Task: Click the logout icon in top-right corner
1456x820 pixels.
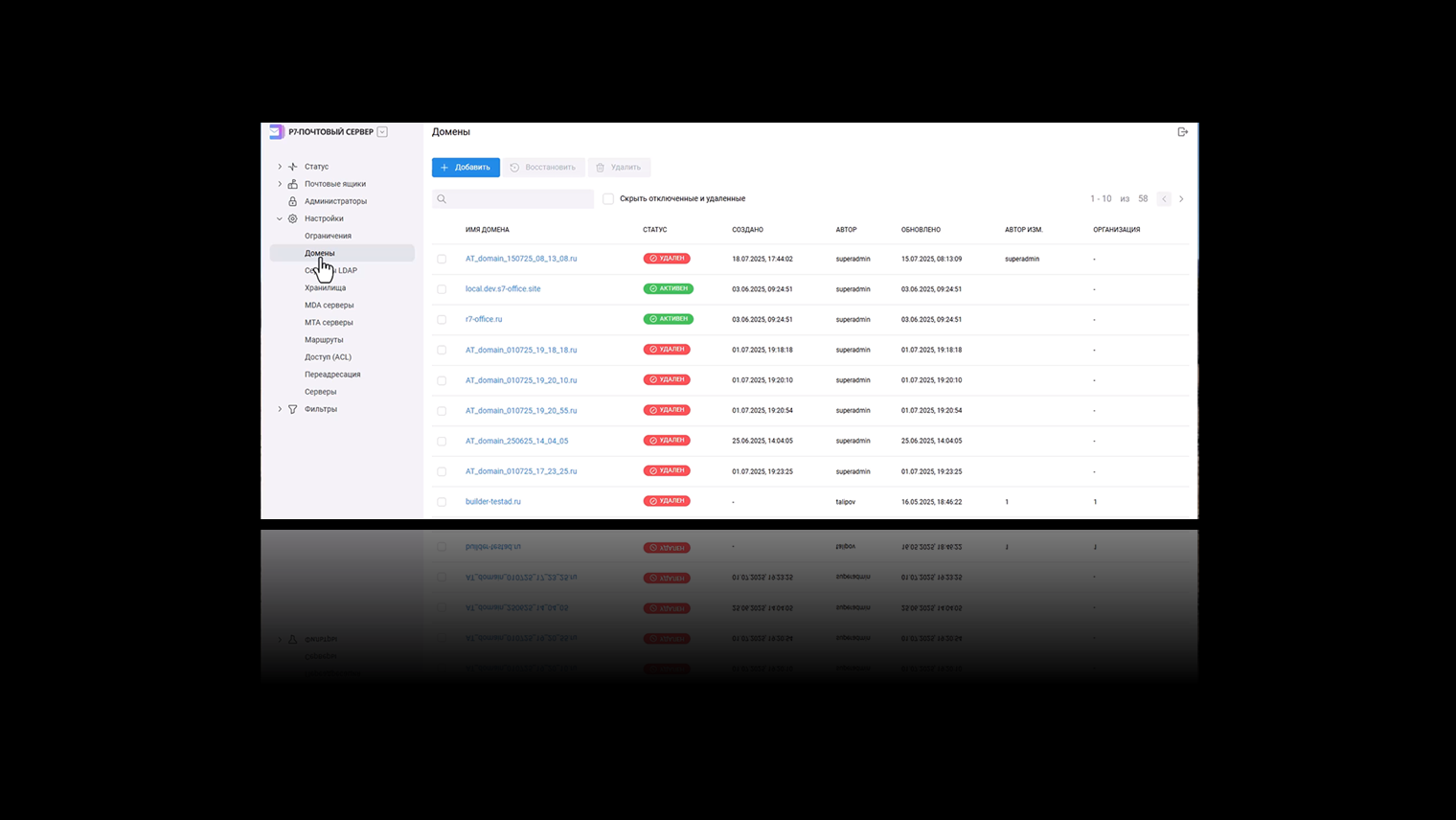Action: click(1182, 132)
